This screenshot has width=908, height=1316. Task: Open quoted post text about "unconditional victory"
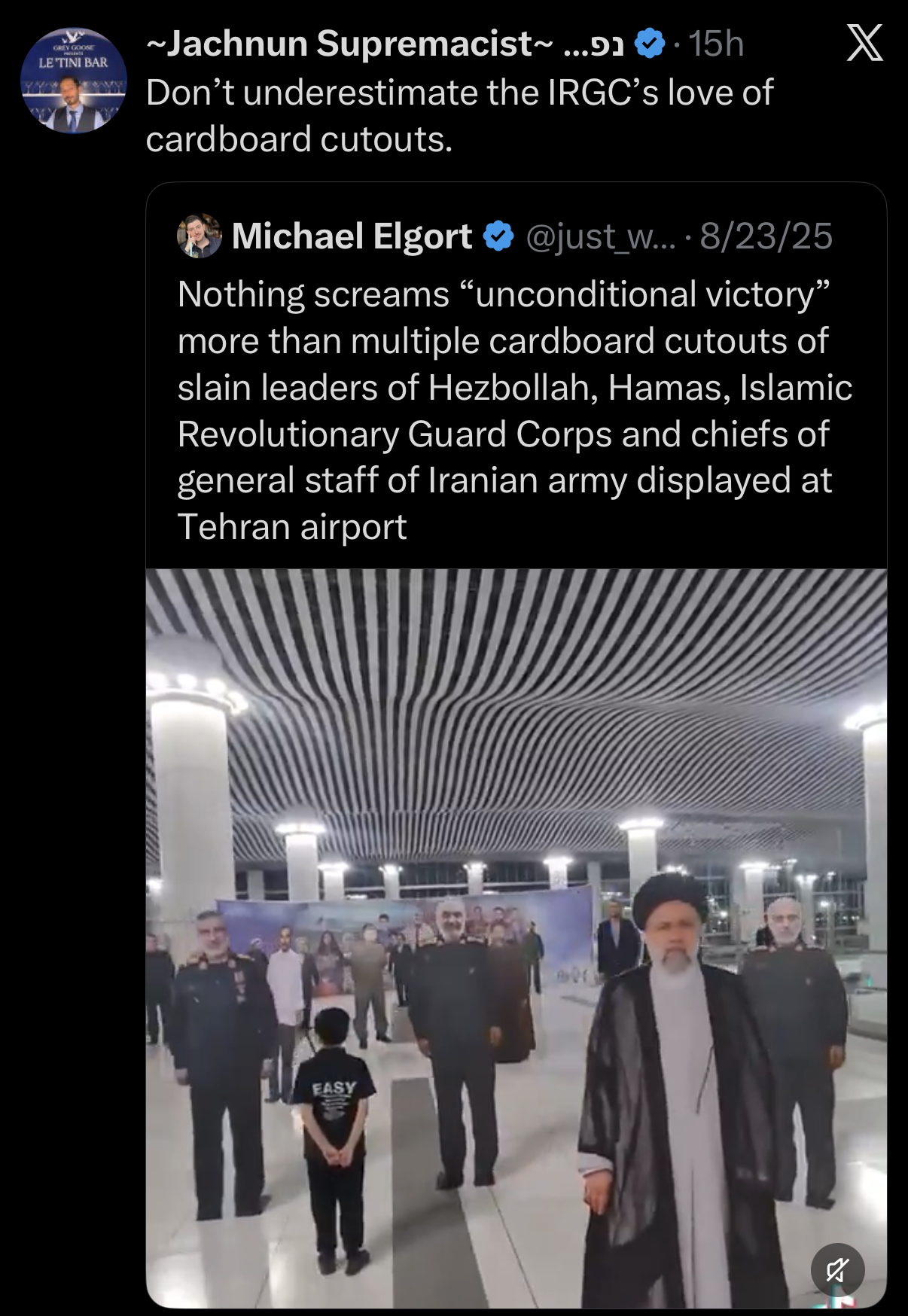pos(516,410)
